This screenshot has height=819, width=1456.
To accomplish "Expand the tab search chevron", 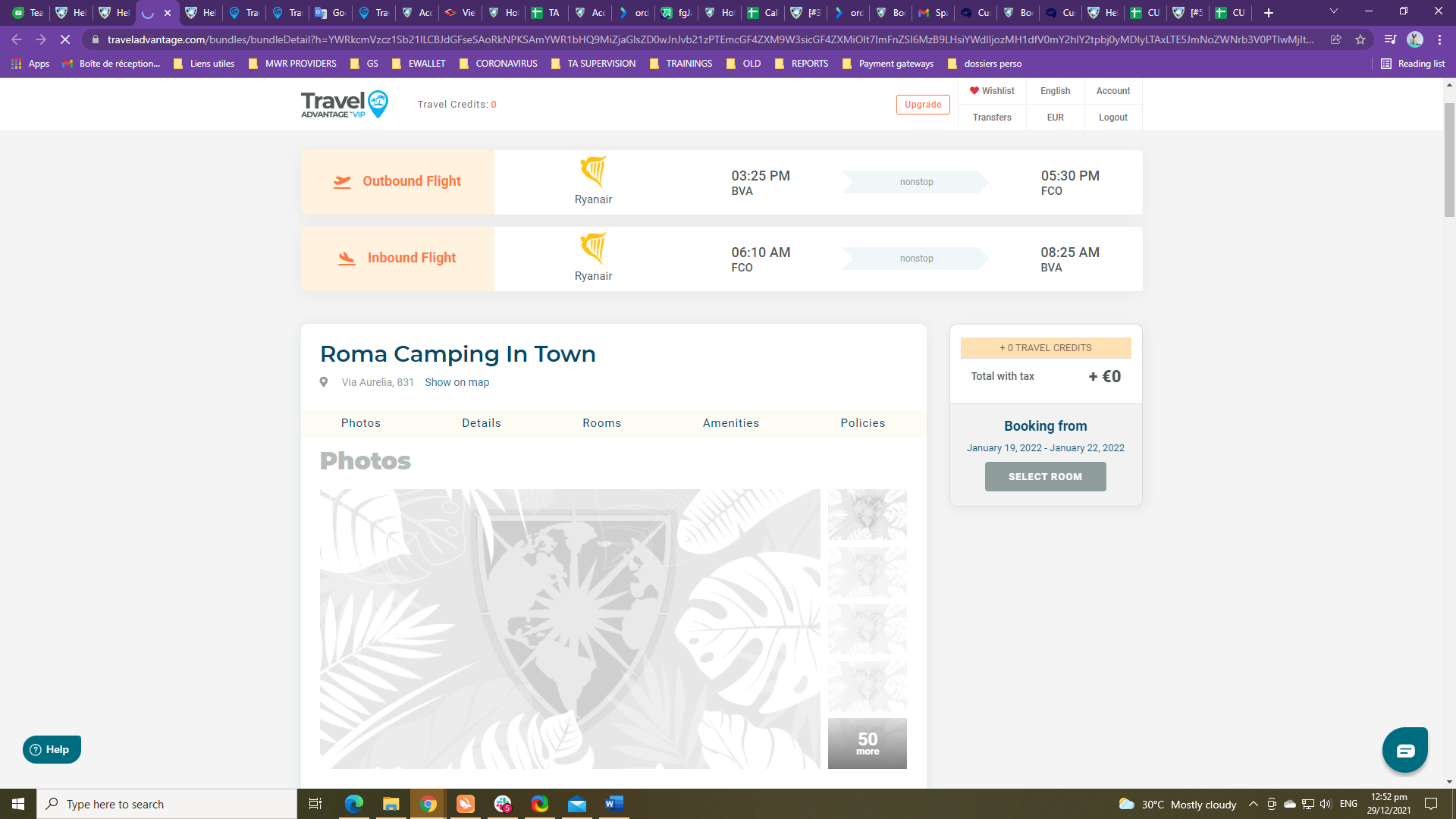I will (1334, 12).
